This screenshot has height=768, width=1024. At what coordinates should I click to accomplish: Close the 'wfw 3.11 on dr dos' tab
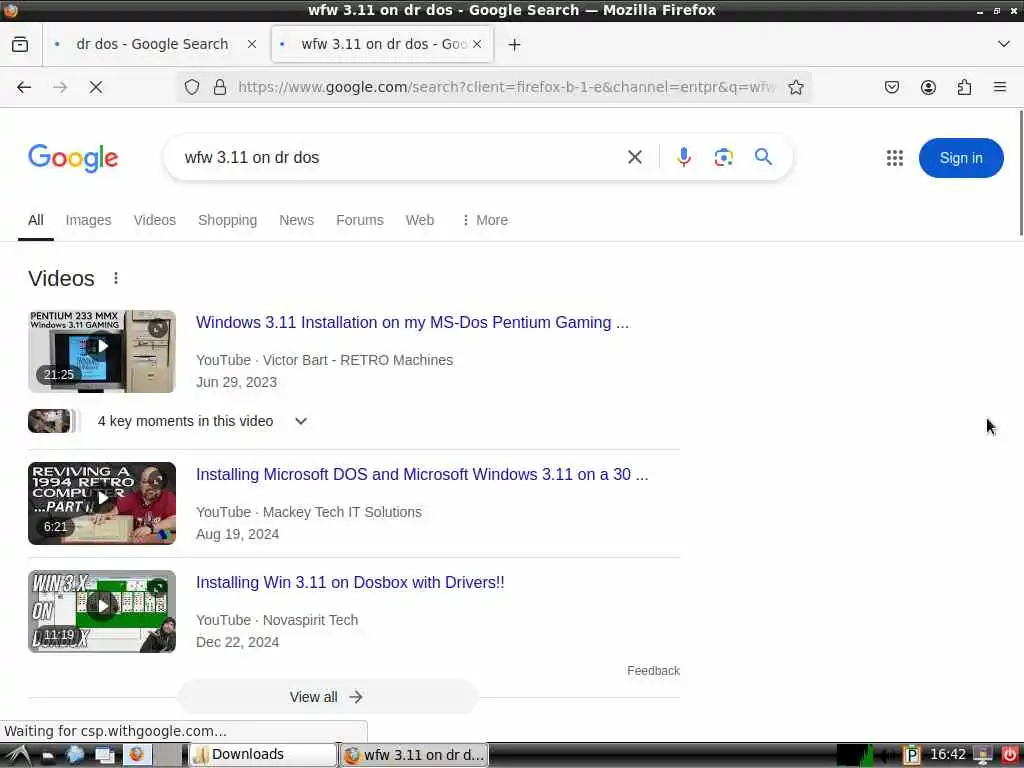click(477, 44)
